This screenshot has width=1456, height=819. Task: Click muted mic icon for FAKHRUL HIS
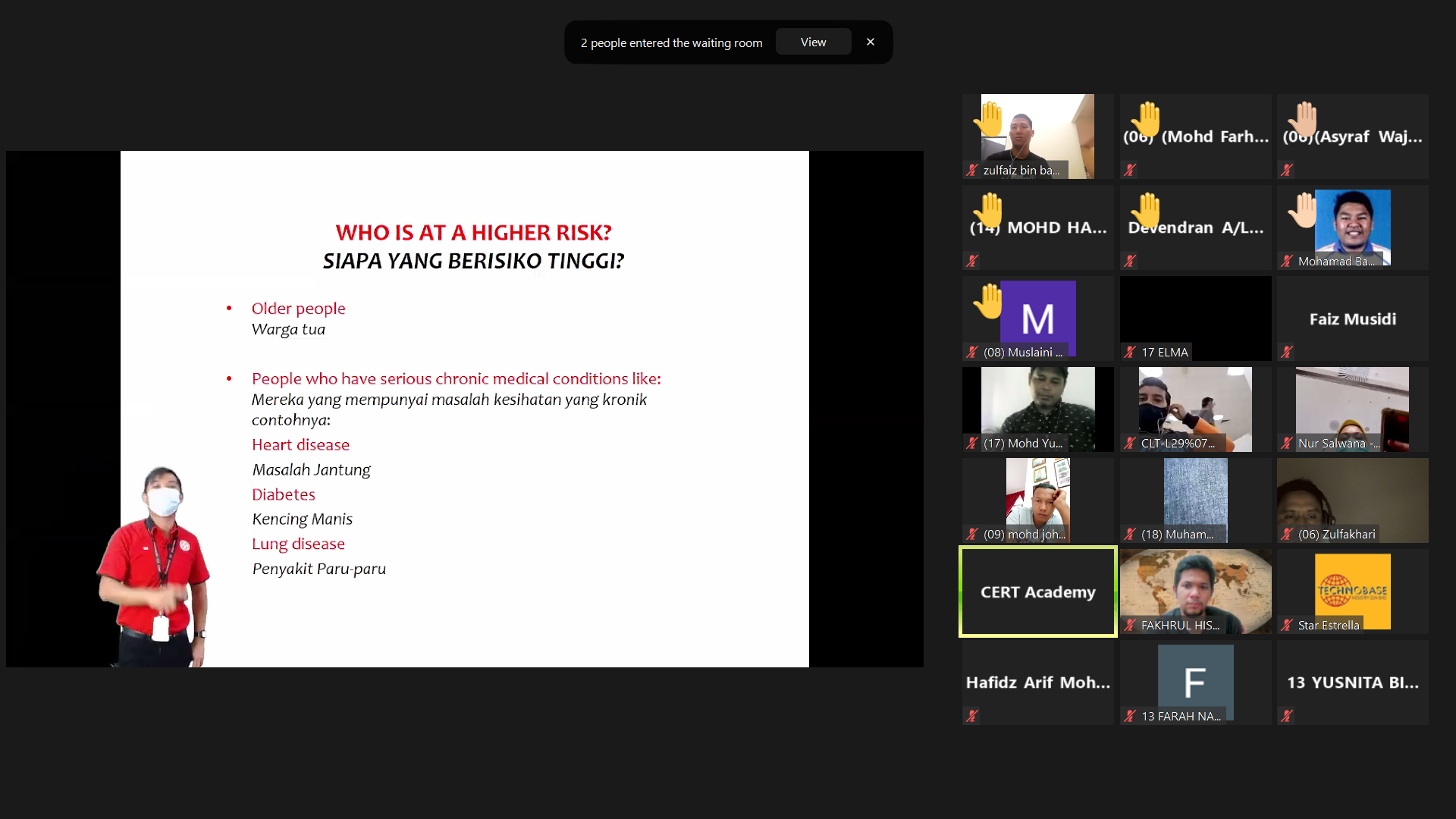pos(1130,626)
